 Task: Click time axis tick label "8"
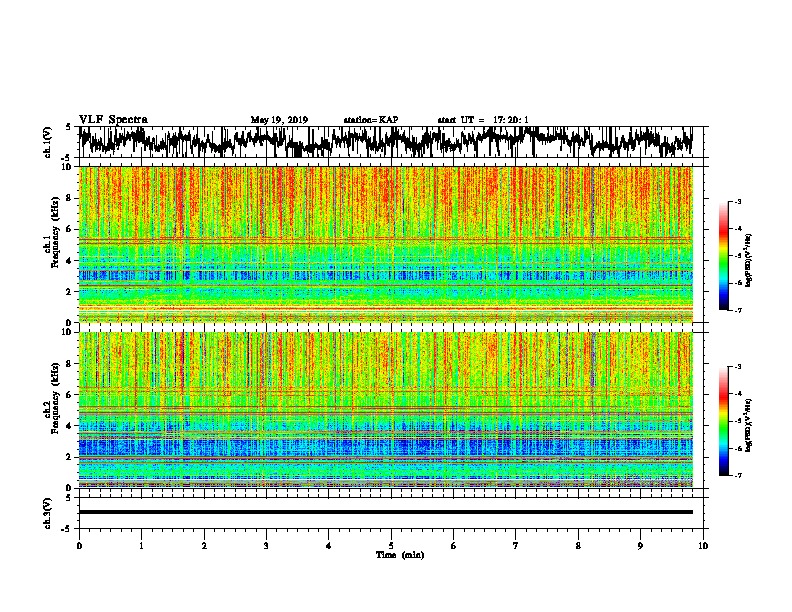[x=578, y=546]
